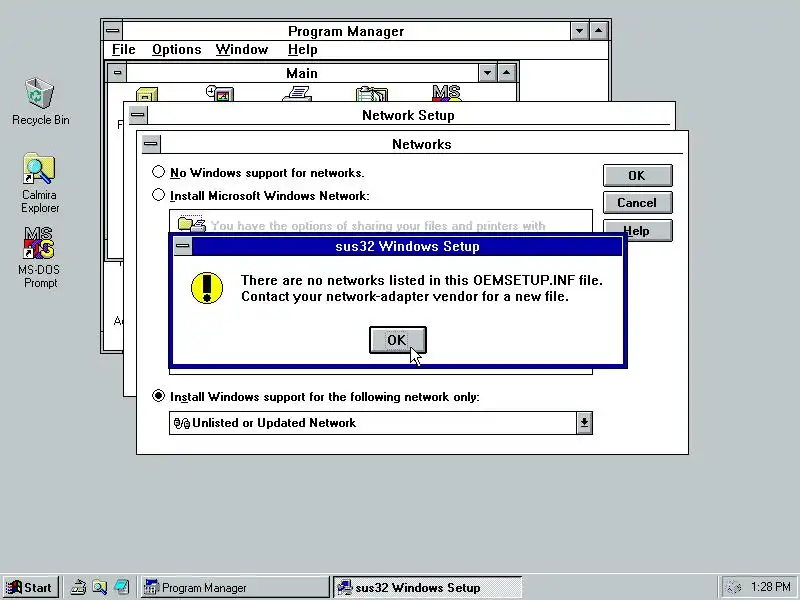Open control menu of Program Manager window
800x600 pixels.
click(113, 31)
